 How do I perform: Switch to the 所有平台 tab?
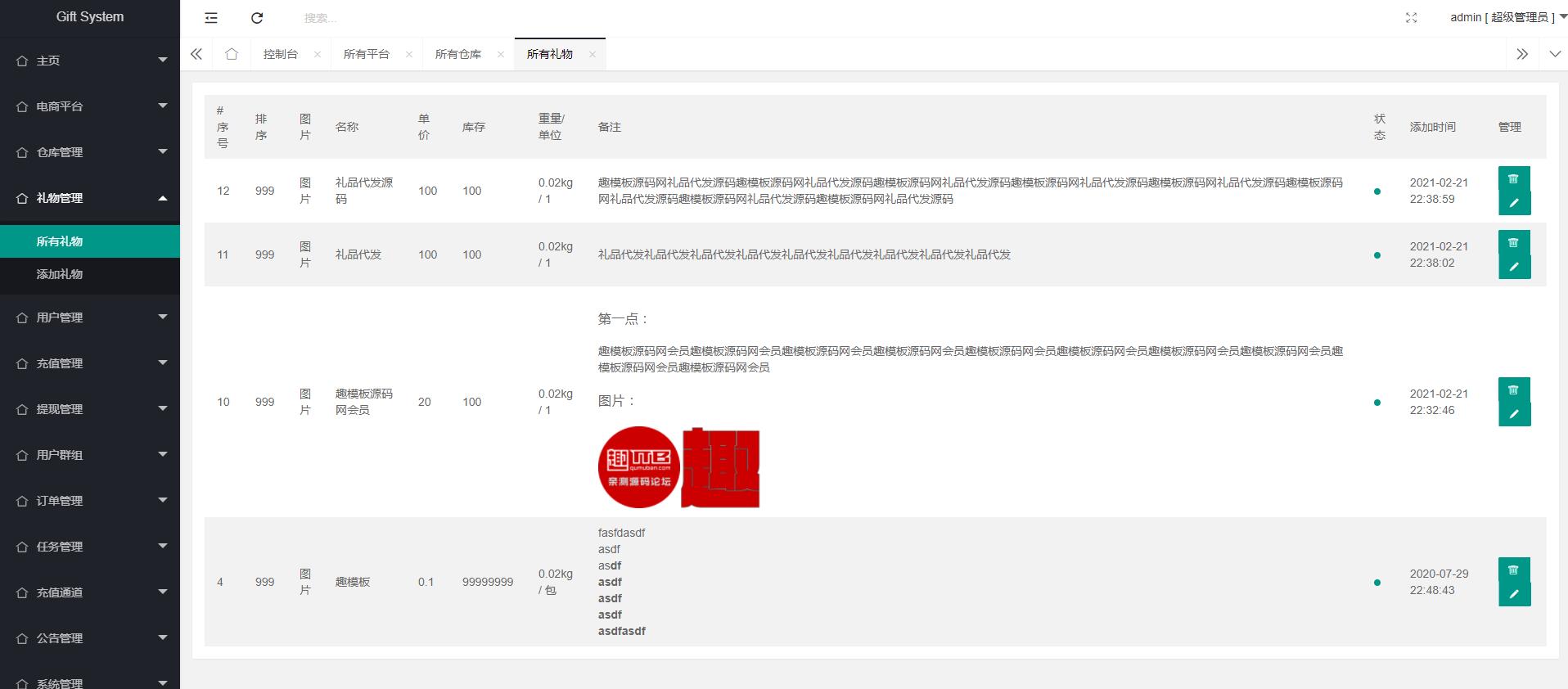coord(367,54)
